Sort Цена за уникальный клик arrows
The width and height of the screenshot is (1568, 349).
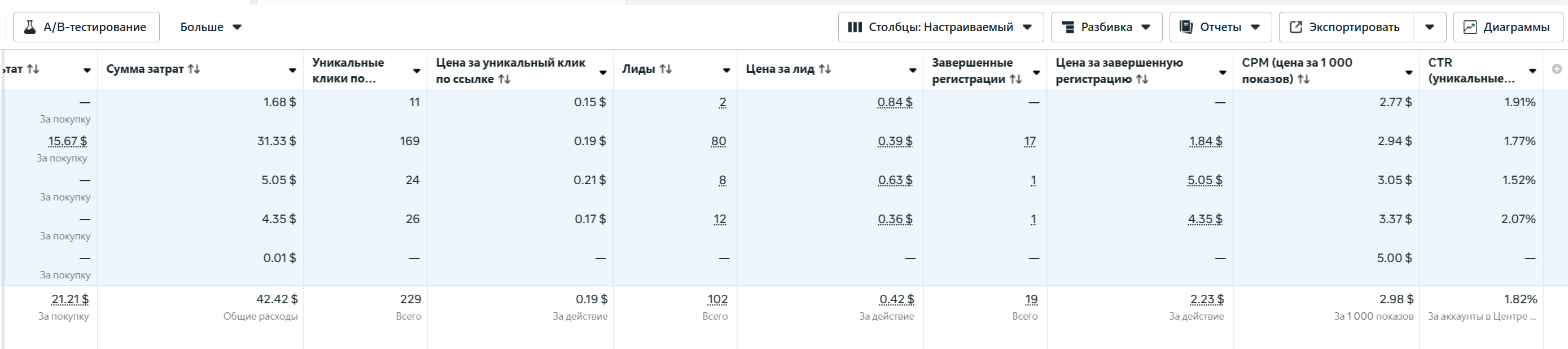(503, 78)
